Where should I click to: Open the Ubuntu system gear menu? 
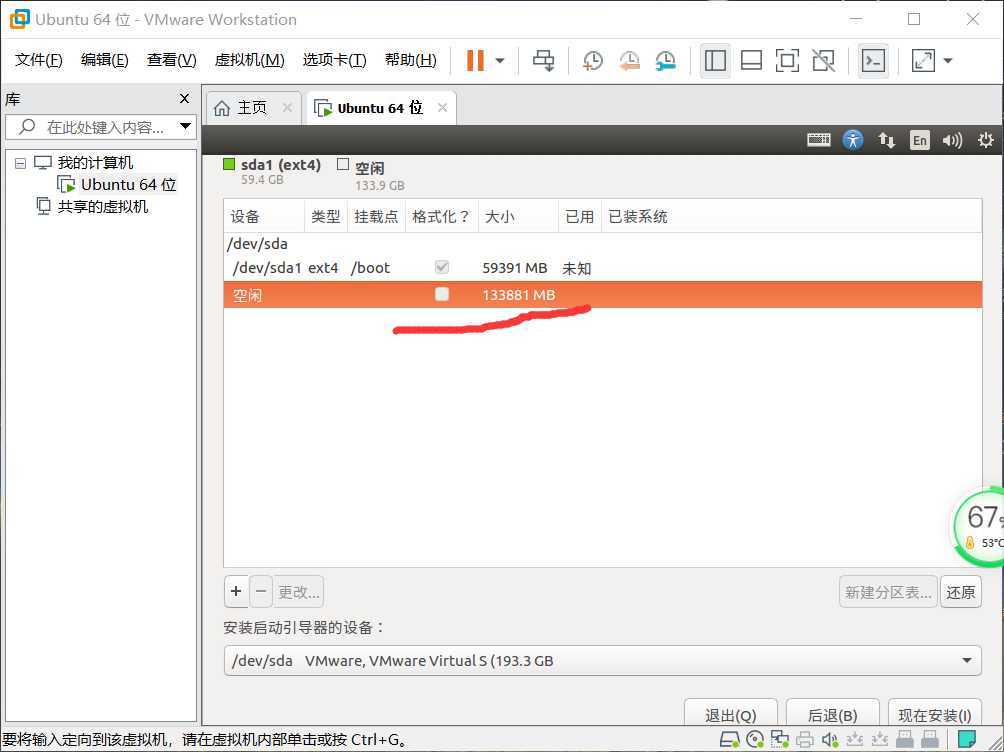pos(986,140)
